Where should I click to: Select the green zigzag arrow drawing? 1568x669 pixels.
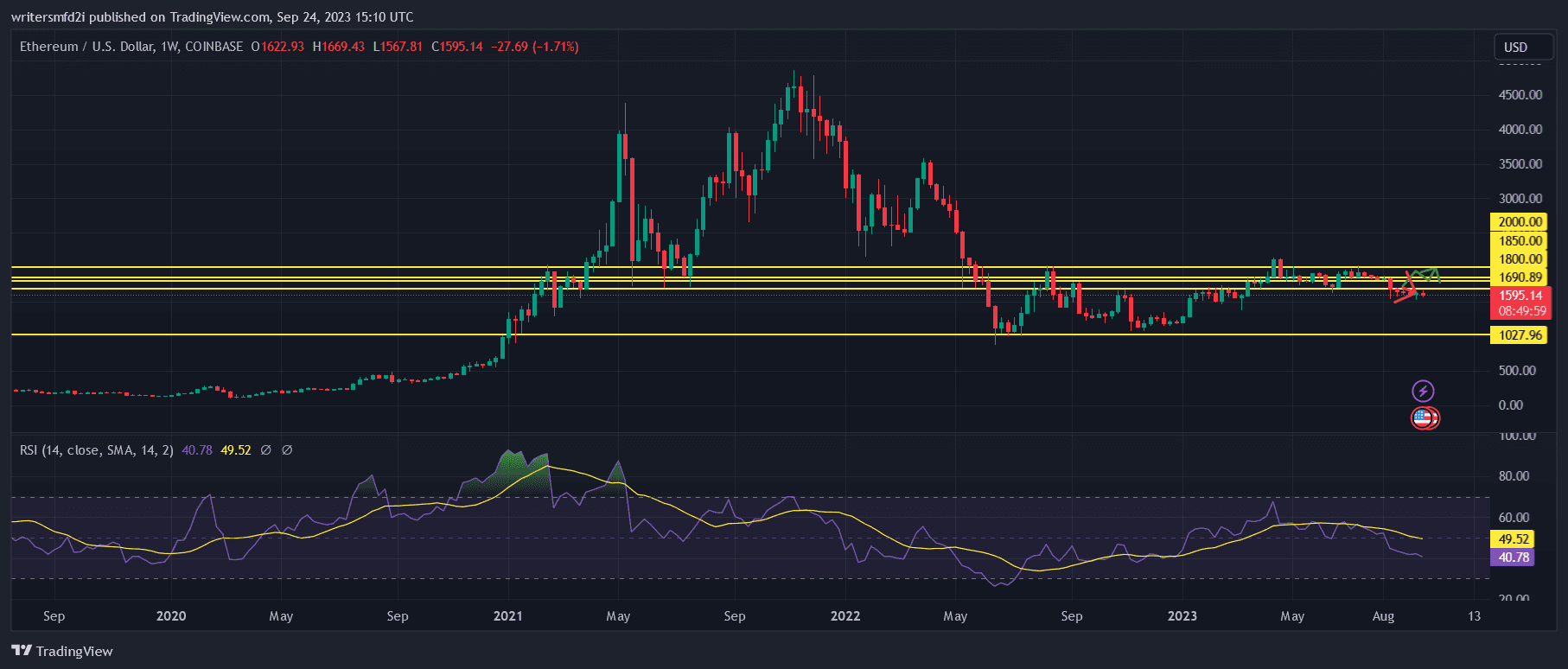coord(1426,273)
